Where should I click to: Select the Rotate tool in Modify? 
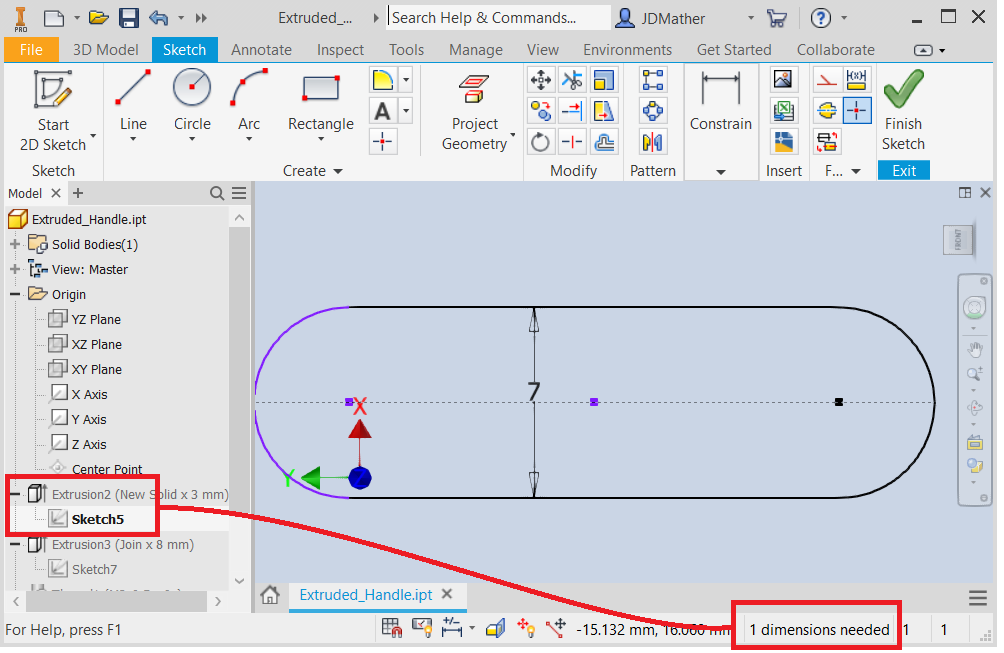pyautogui.click(x=541, y=141)
